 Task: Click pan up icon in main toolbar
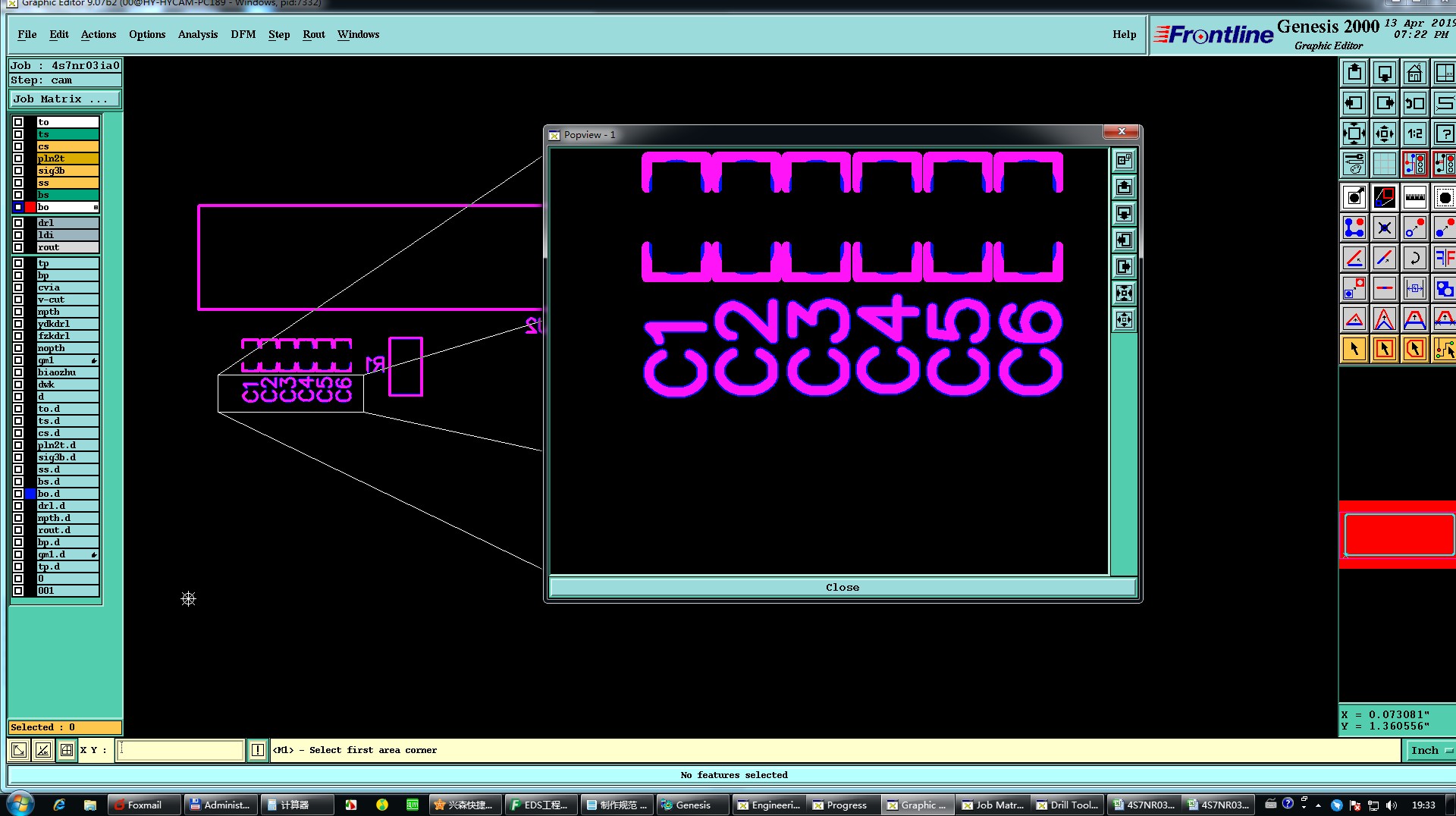point(1354,73)
